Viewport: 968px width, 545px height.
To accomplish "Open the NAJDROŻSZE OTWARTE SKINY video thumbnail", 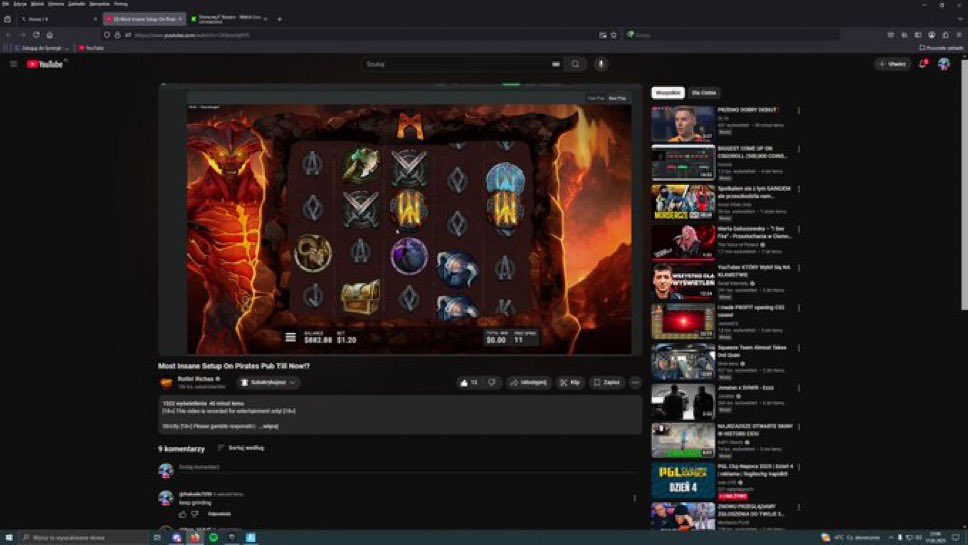I will 683,441.
